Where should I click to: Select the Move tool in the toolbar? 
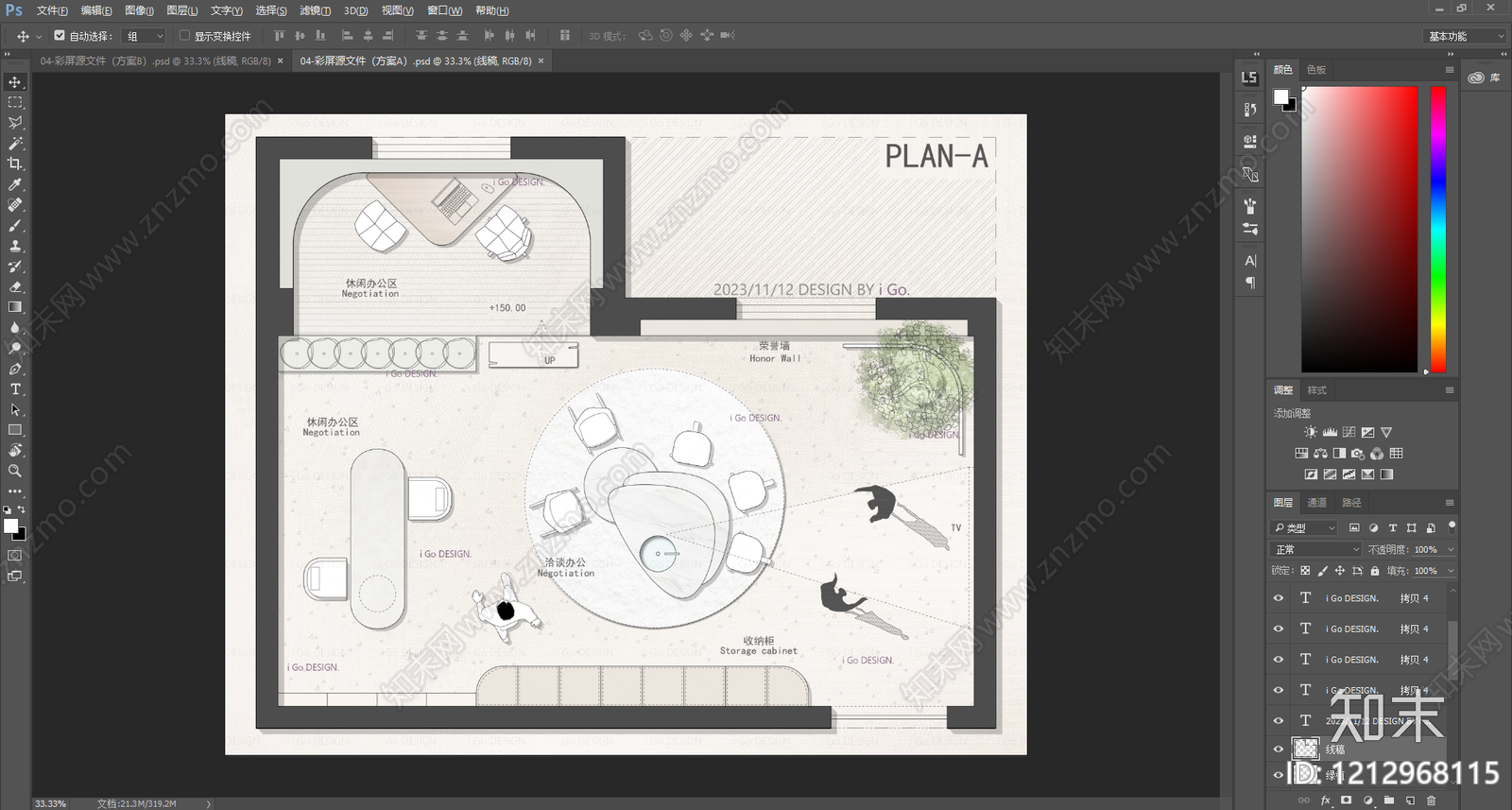pyautogui.click(x=15, y=82)
